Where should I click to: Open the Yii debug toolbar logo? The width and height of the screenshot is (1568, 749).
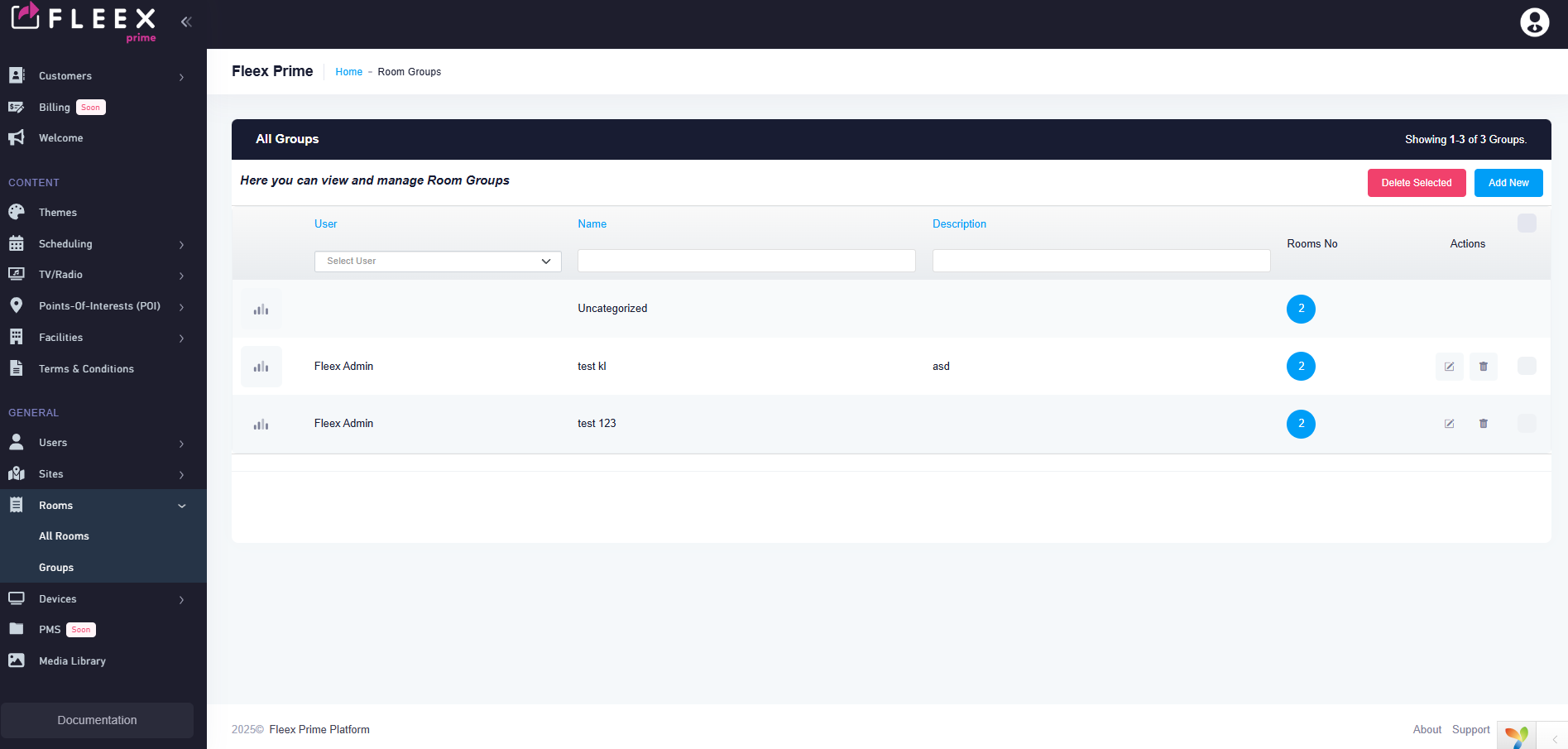[x=1516, y=735]
